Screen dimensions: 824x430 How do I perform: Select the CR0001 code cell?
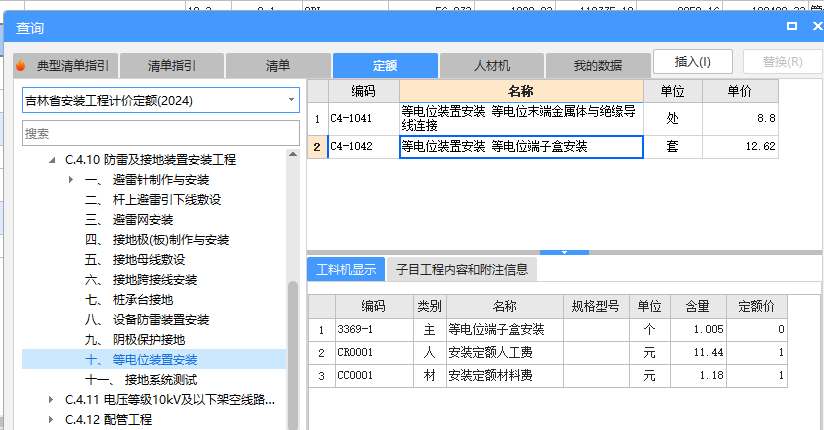(374, 353)
